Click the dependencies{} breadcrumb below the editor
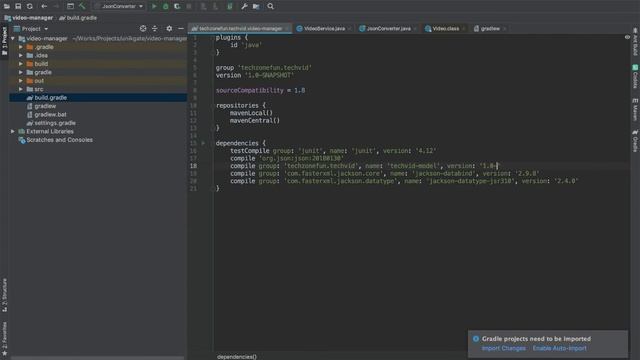Viewport: 640px width, 360px height. (237, 357)
